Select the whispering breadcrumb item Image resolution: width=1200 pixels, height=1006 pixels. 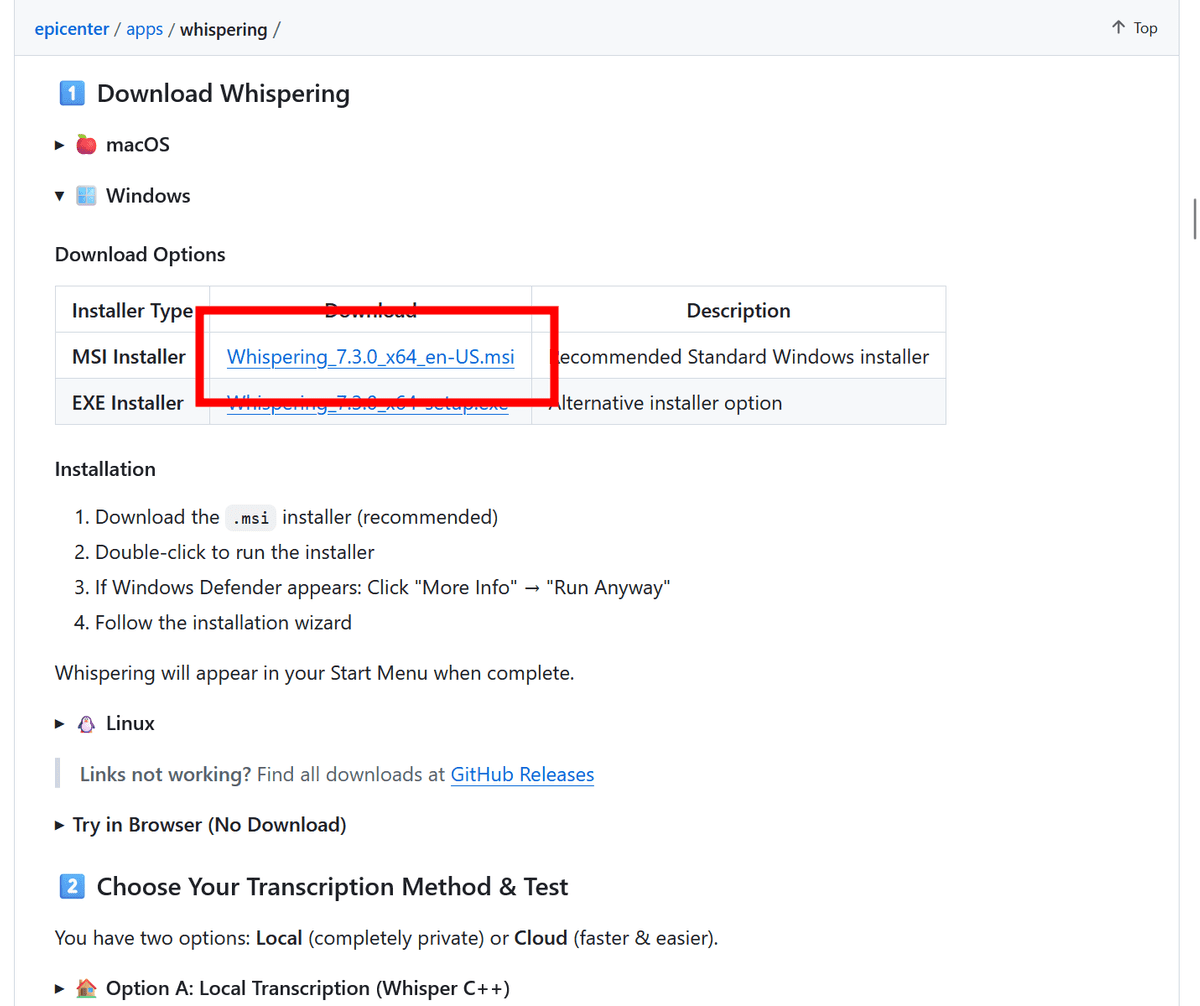point(223,29)
